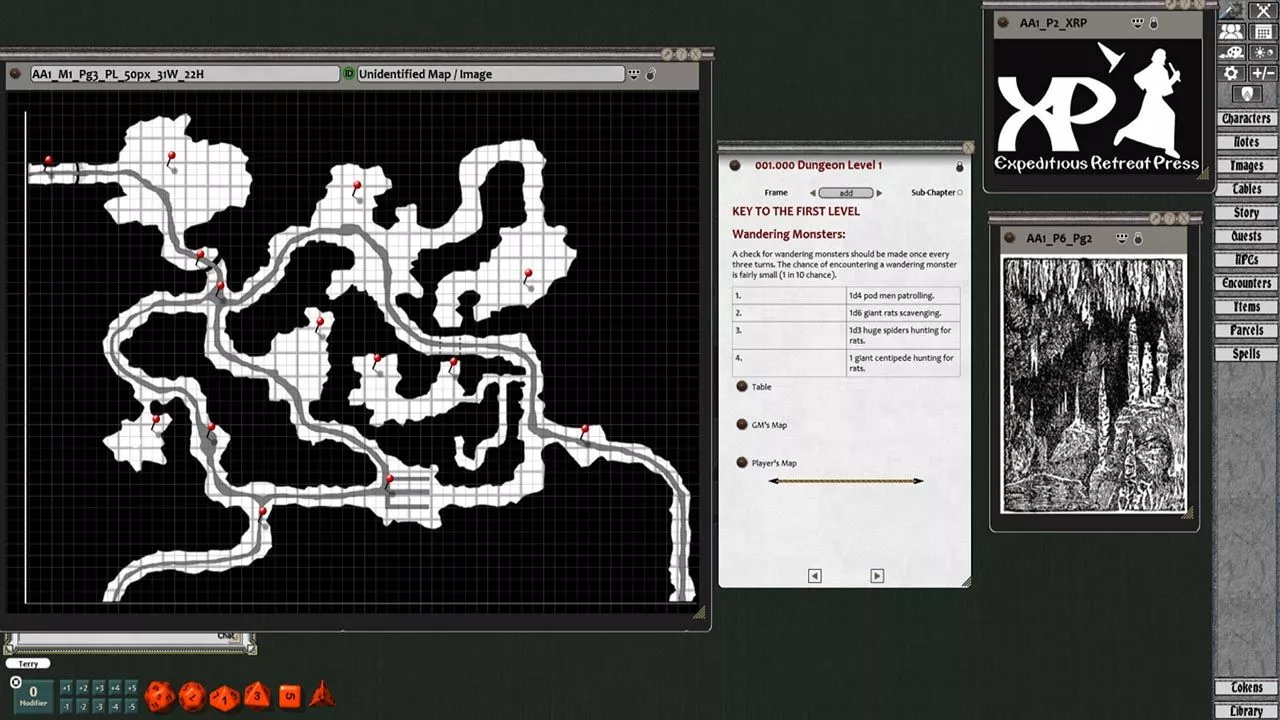1280x720 pixels.
Task: Go to next story page arrow
Action: coord(877,575)
